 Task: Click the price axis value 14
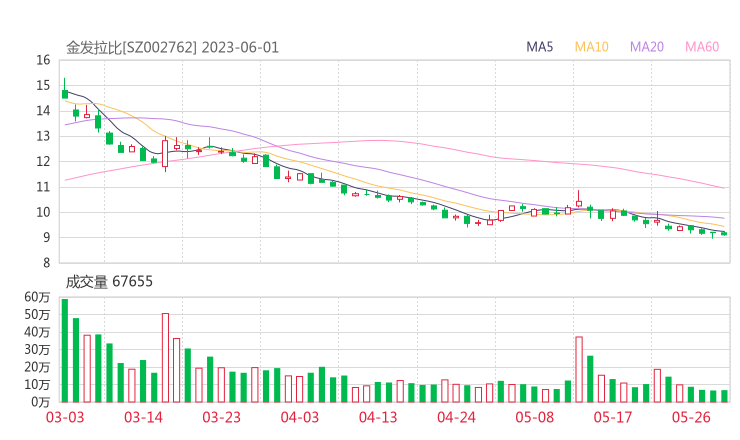43,111
